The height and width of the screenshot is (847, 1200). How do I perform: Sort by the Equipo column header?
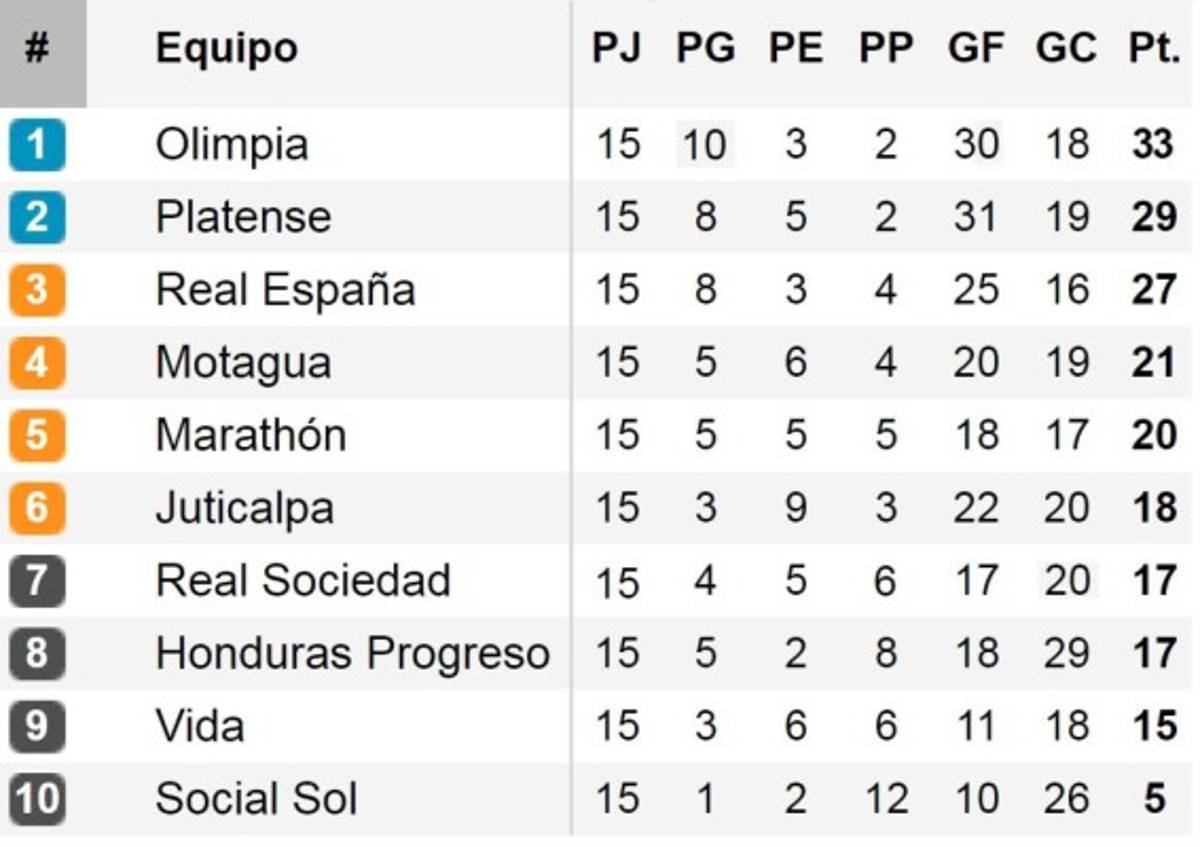point(226,48)
